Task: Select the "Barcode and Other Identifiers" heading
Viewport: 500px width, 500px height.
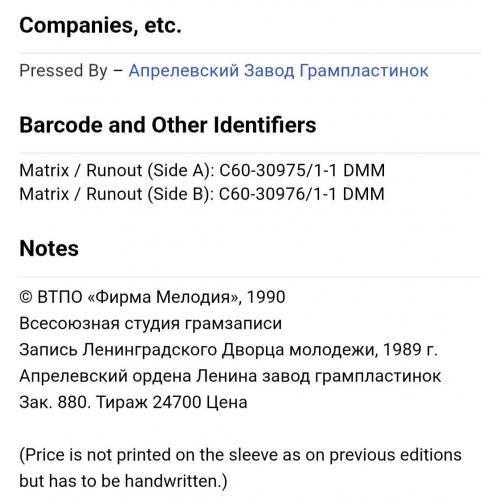Action: (168, 125)
